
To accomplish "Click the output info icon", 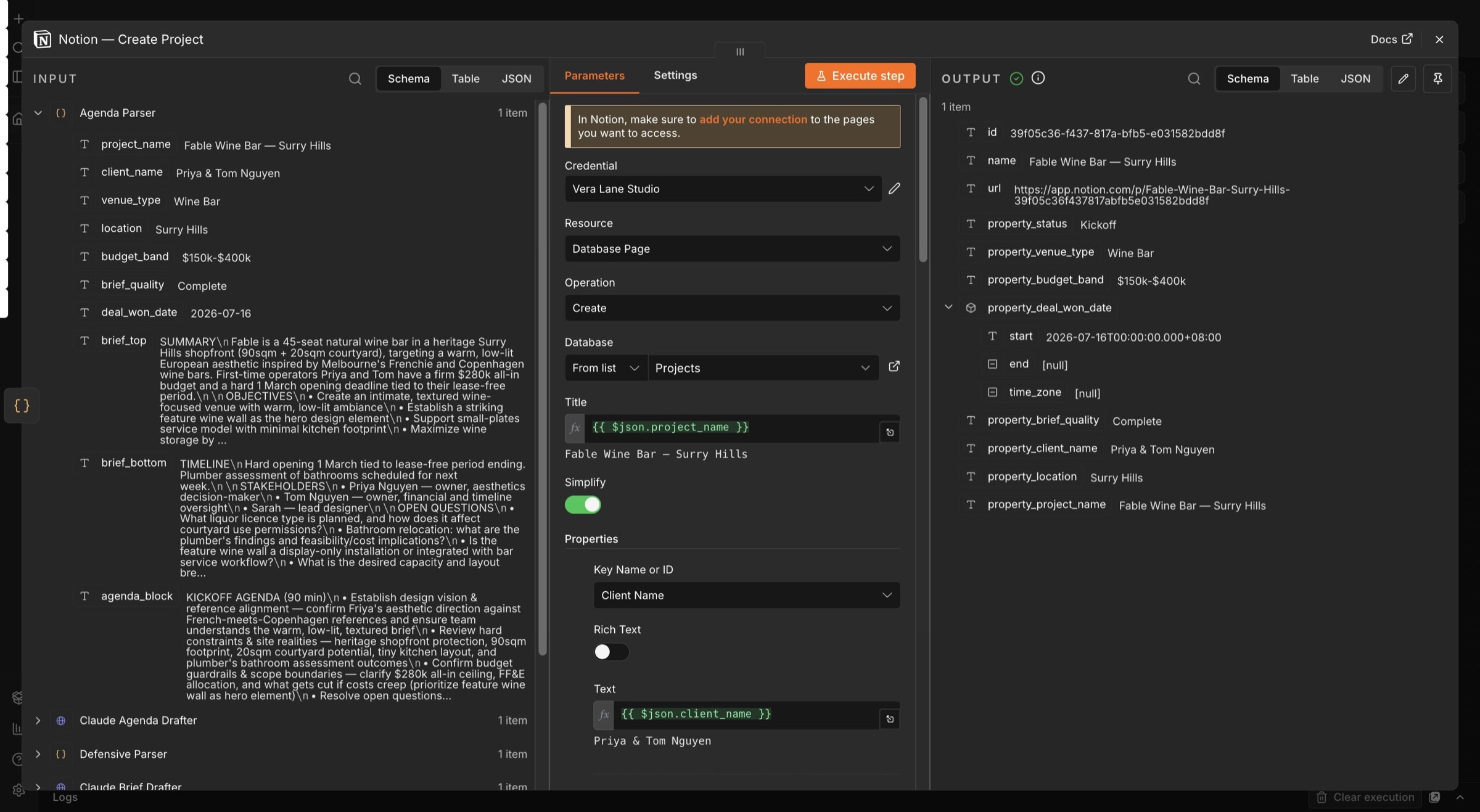I will click(1038, 78).
